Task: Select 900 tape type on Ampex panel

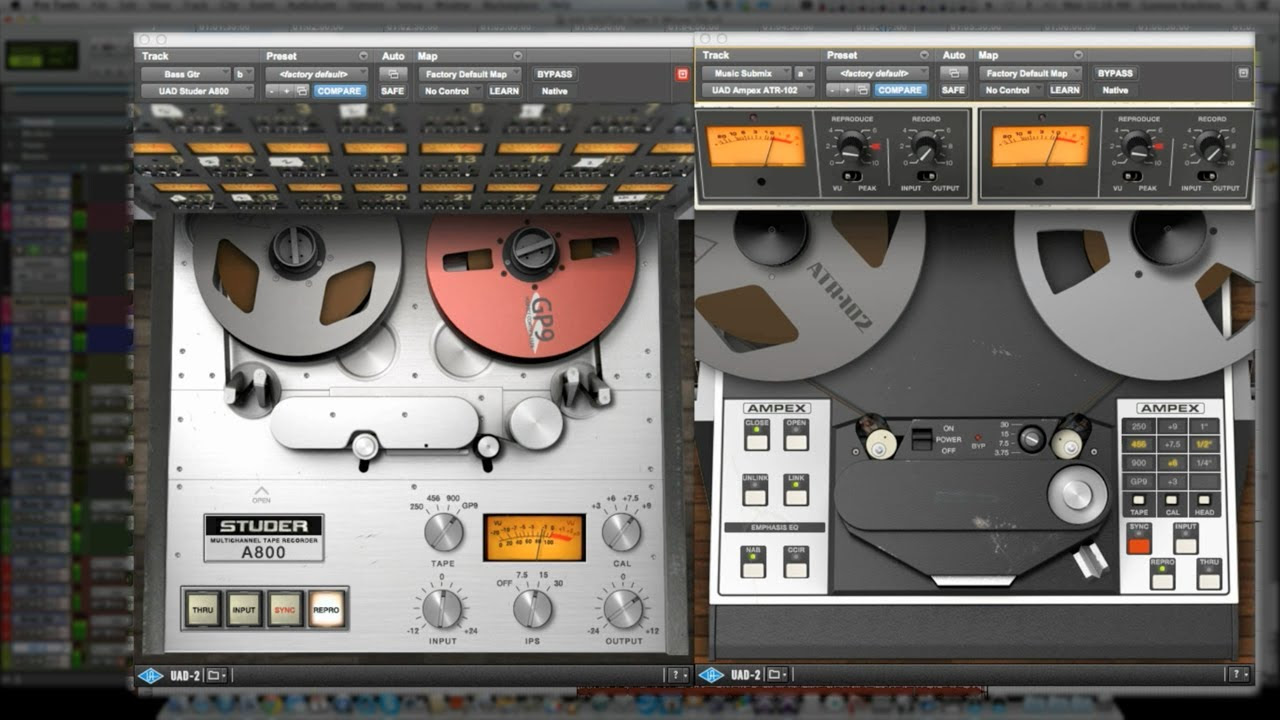Action: 1138,463
